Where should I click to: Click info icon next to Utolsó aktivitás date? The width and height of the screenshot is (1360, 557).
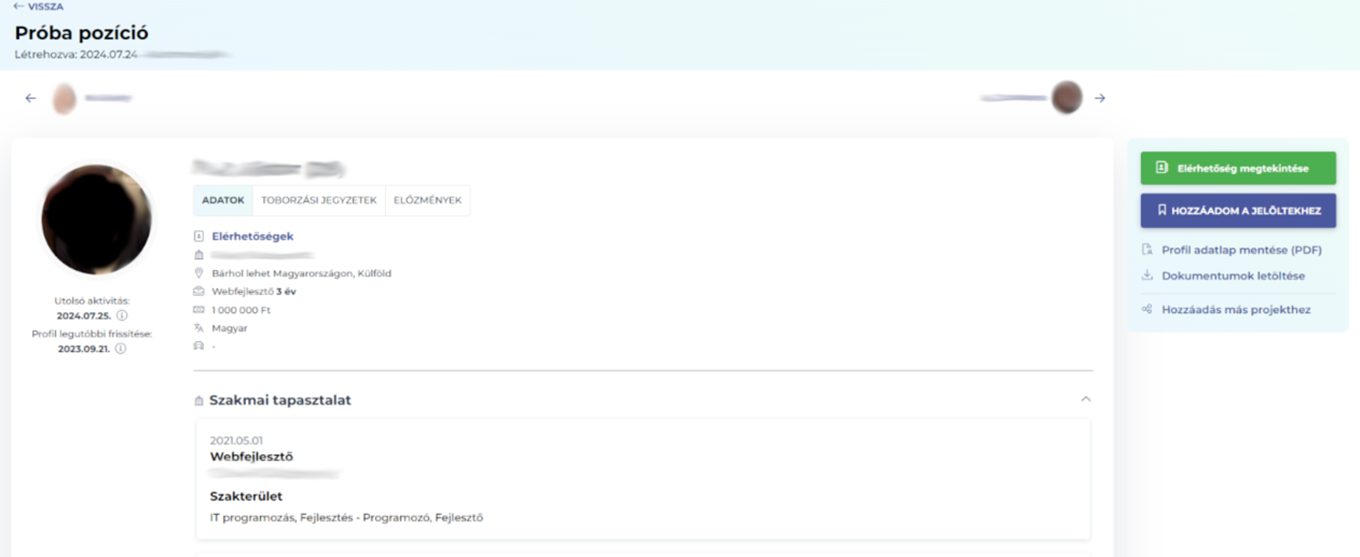click(122, 316)
